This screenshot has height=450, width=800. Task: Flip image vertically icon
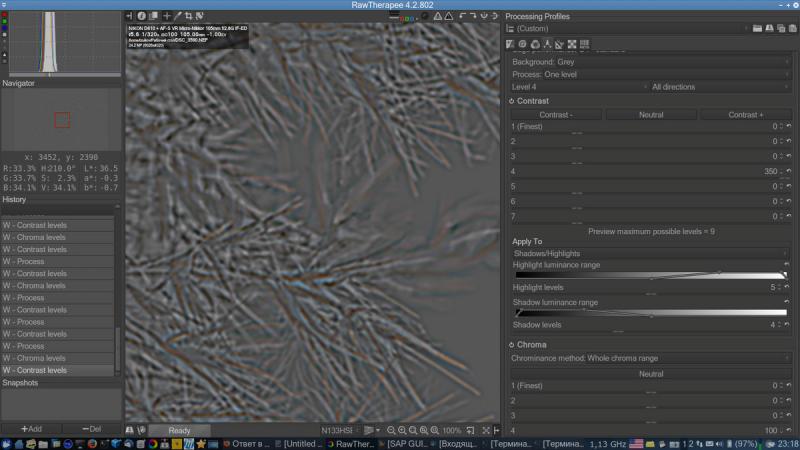tap(494, 16)
